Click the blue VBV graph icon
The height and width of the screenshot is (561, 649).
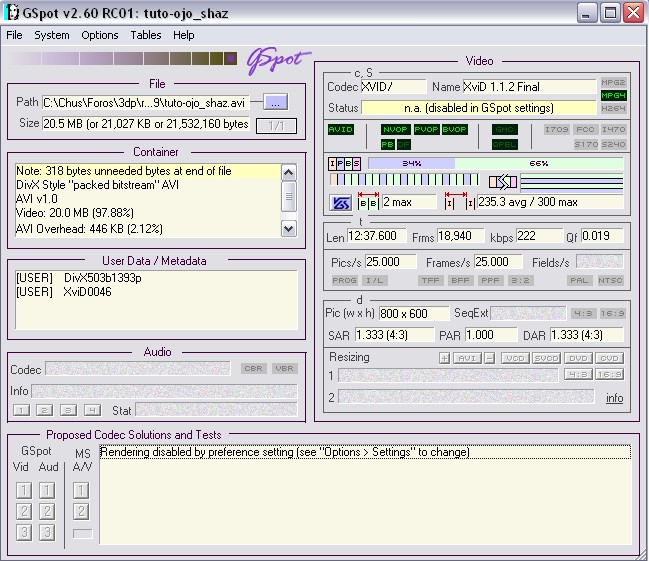[x=341, y=203]
